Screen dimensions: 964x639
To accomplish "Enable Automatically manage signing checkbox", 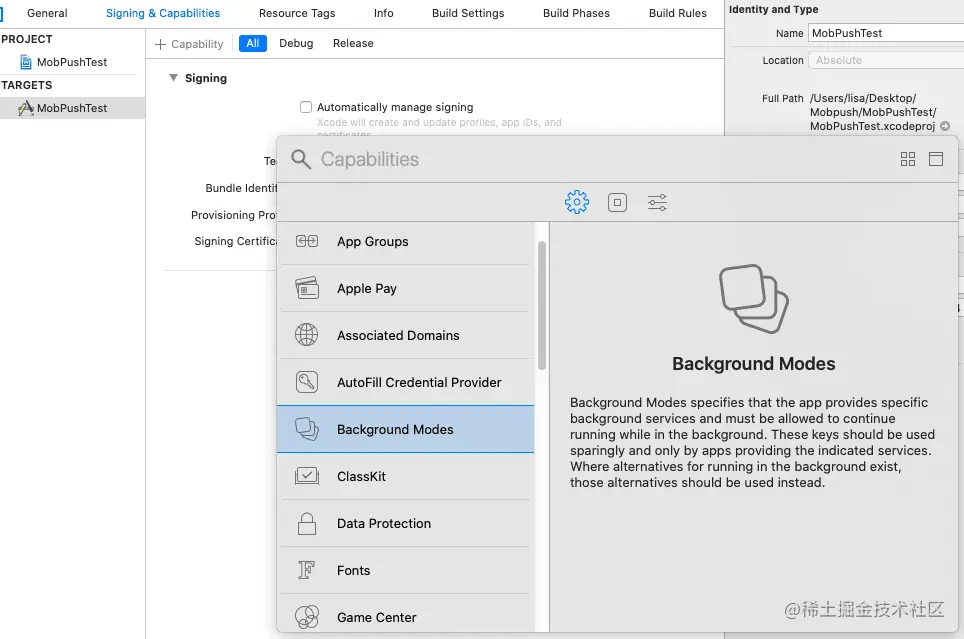I will pyautogui.click(x=306, y=107).
